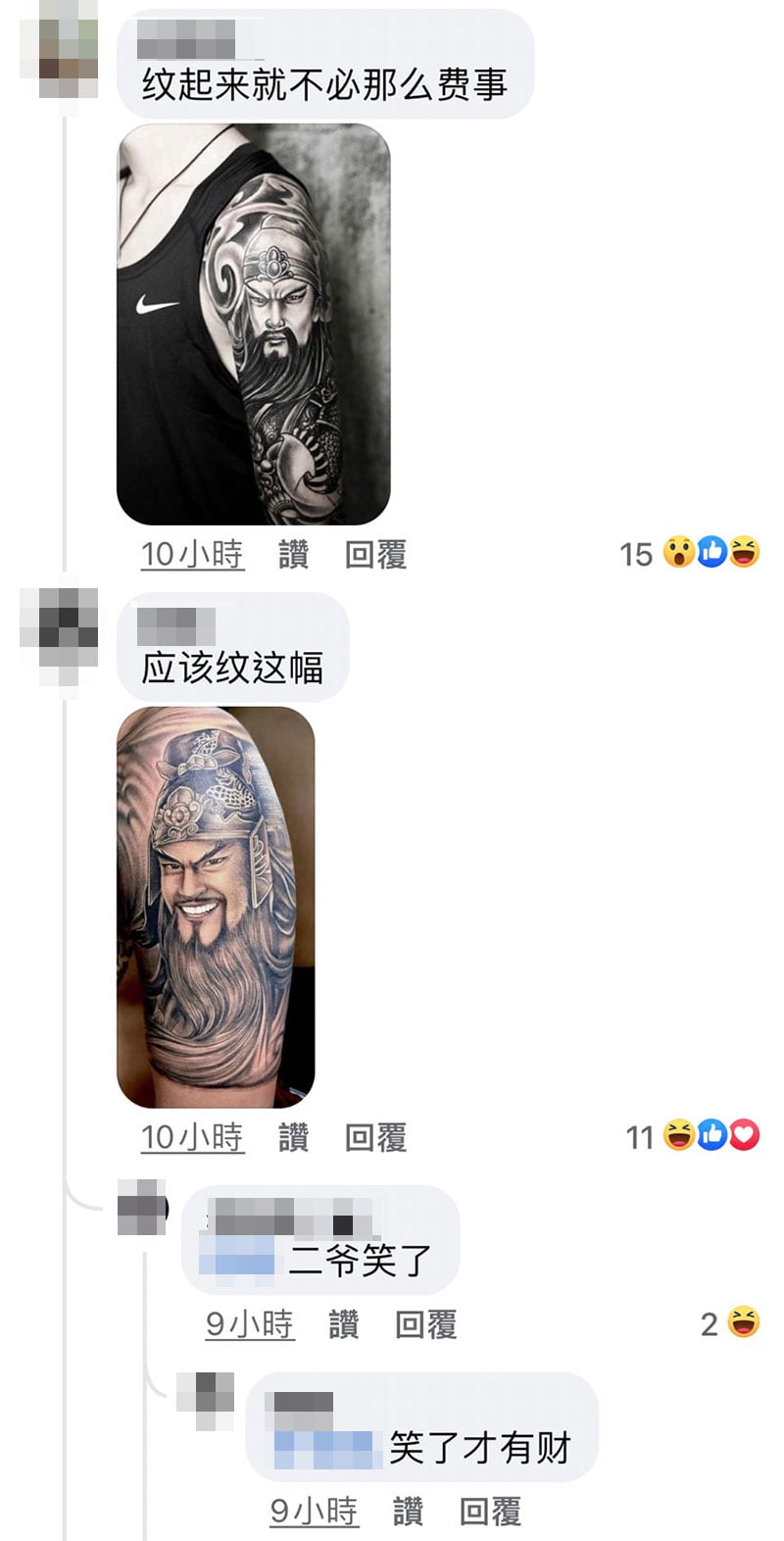Reply to the 二爷笑了 comment

(x=426, y=1324)
